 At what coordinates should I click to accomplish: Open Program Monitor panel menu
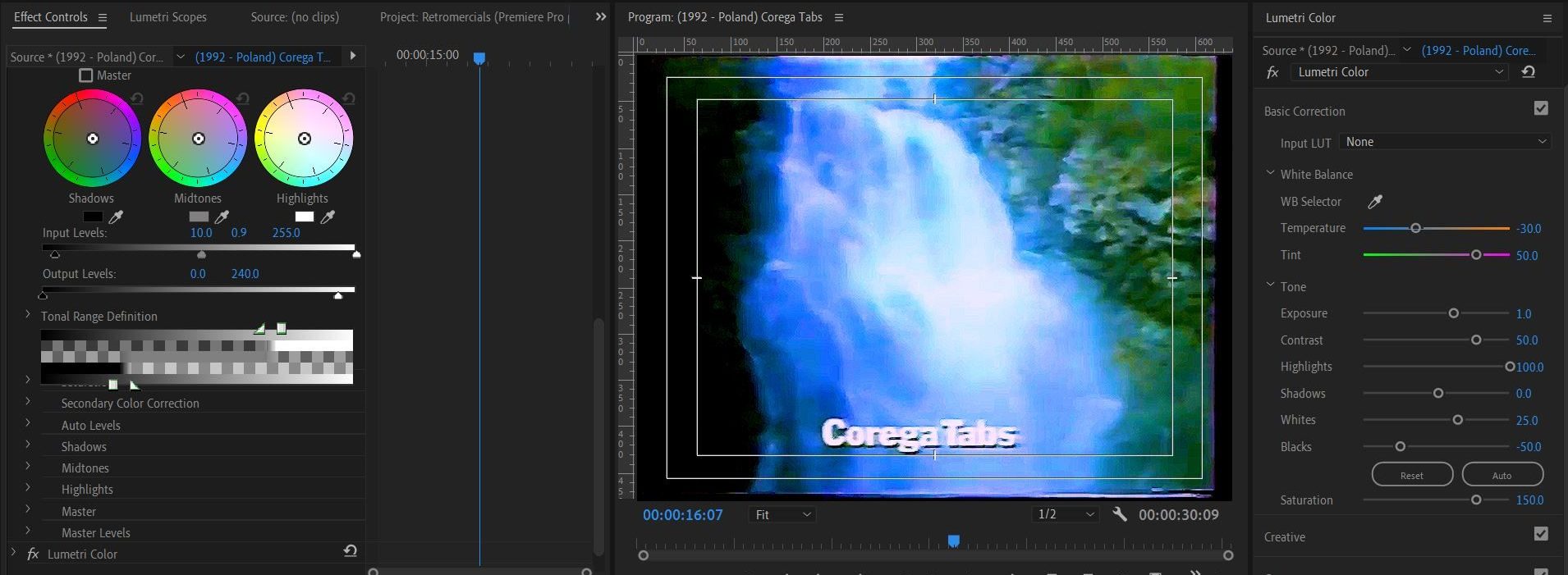click(839, 17)
